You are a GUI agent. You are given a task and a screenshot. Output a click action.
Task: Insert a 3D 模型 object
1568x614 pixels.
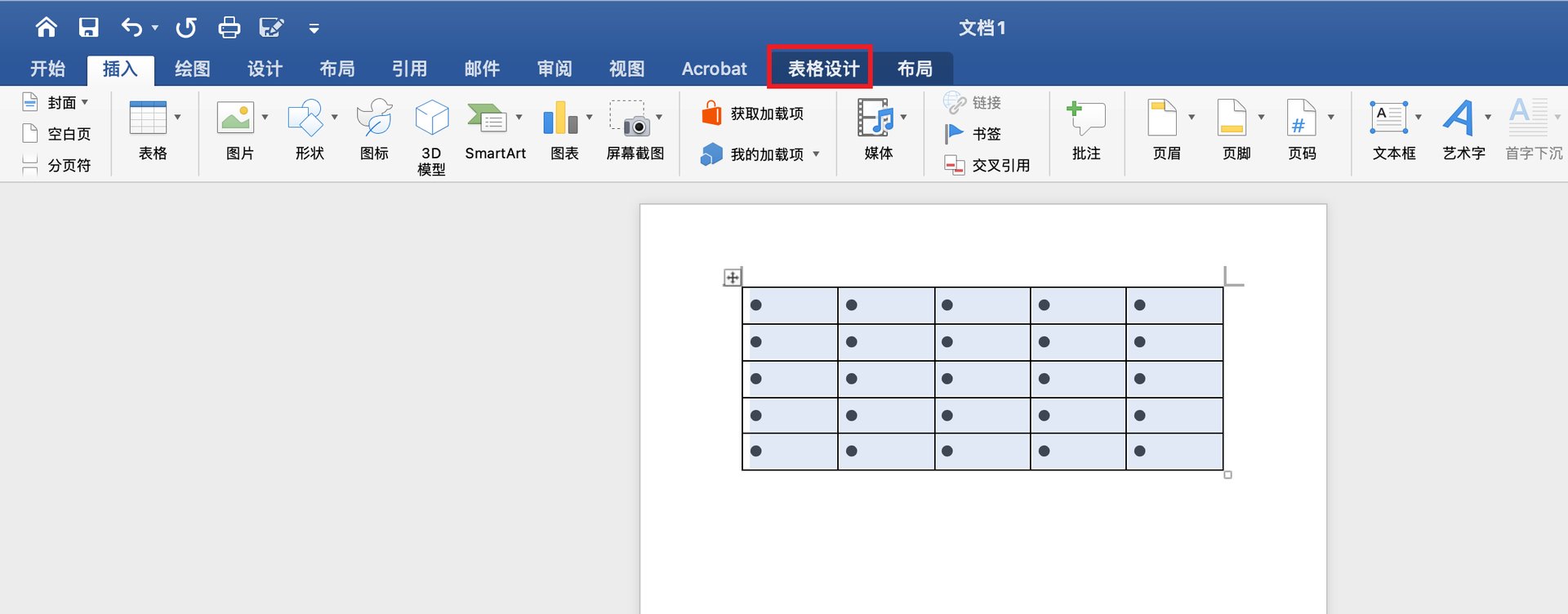[431, 136]
